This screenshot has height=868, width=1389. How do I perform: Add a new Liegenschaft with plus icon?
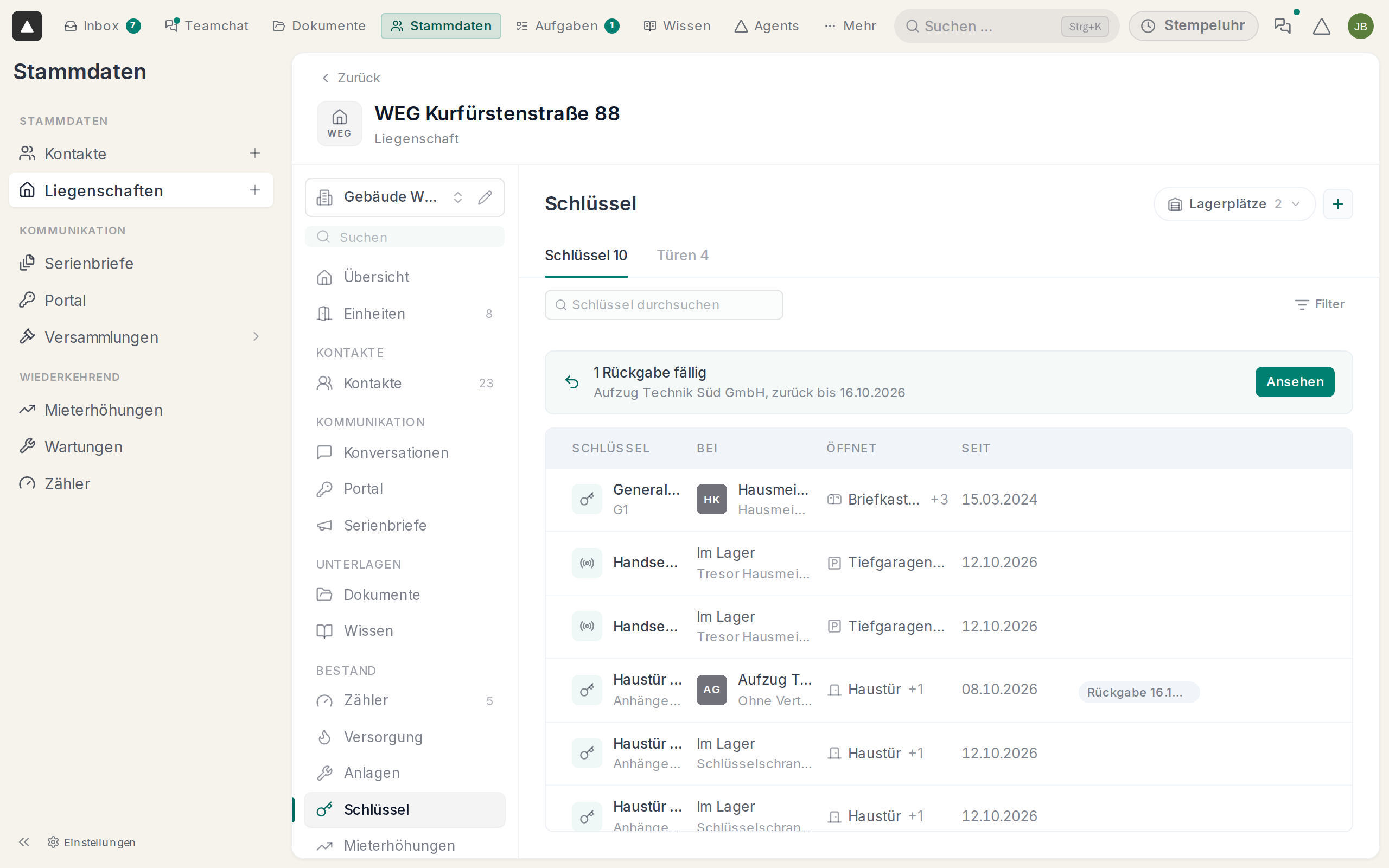(x=255, y=190)
